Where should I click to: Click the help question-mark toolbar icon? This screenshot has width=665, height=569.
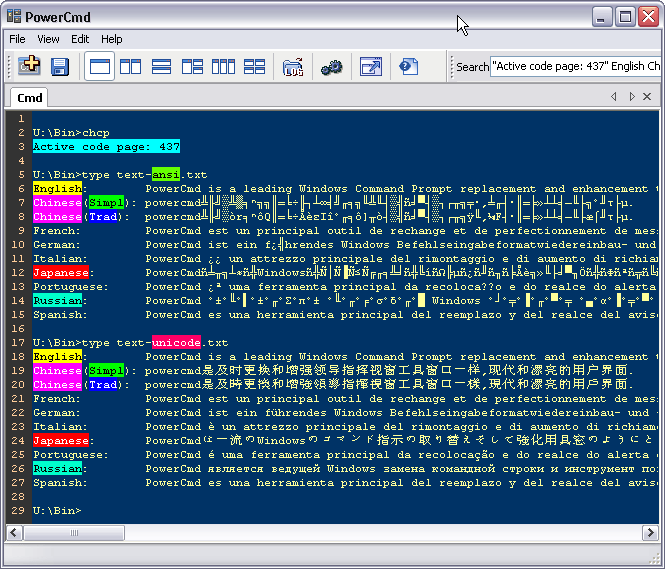click(x=409, y=67)
